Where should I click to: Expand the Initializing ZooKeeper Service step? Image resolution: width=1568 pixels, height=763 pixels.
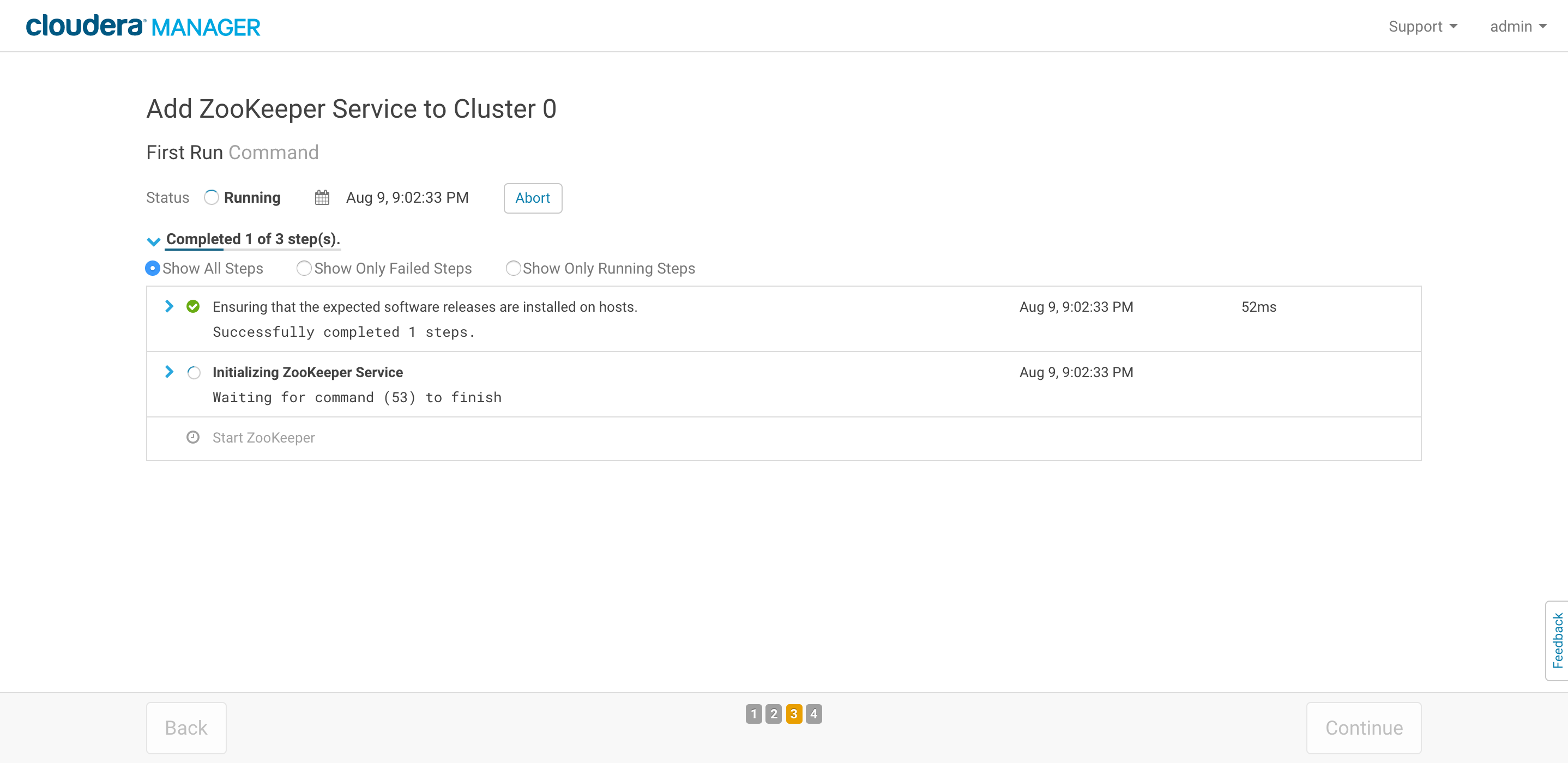[169, 372]
